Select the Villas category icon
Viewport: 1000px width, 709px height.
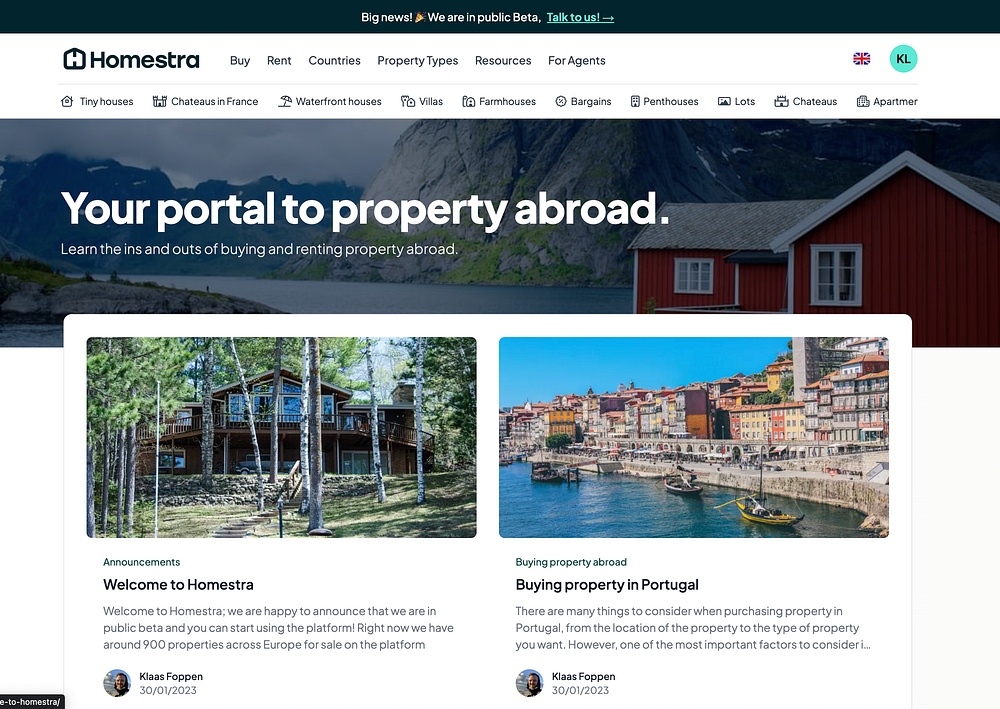pos(408,101)
